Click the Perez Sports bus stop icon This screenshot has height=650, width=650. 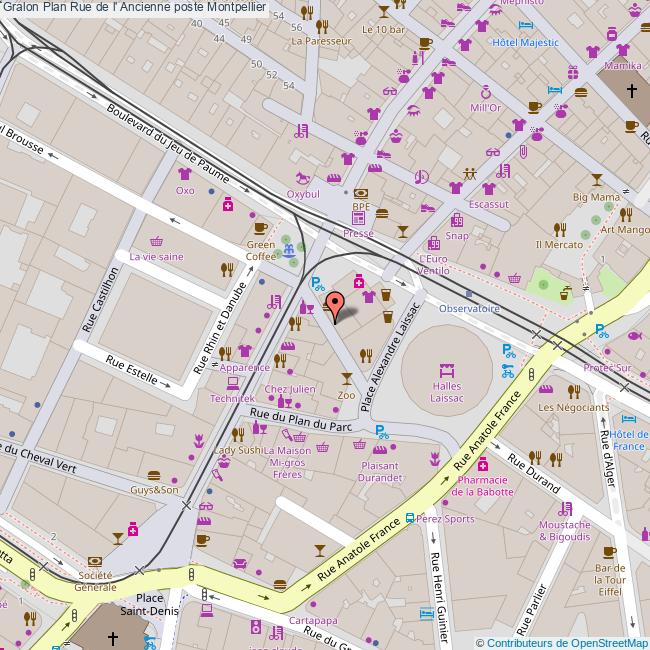[410, 519]
